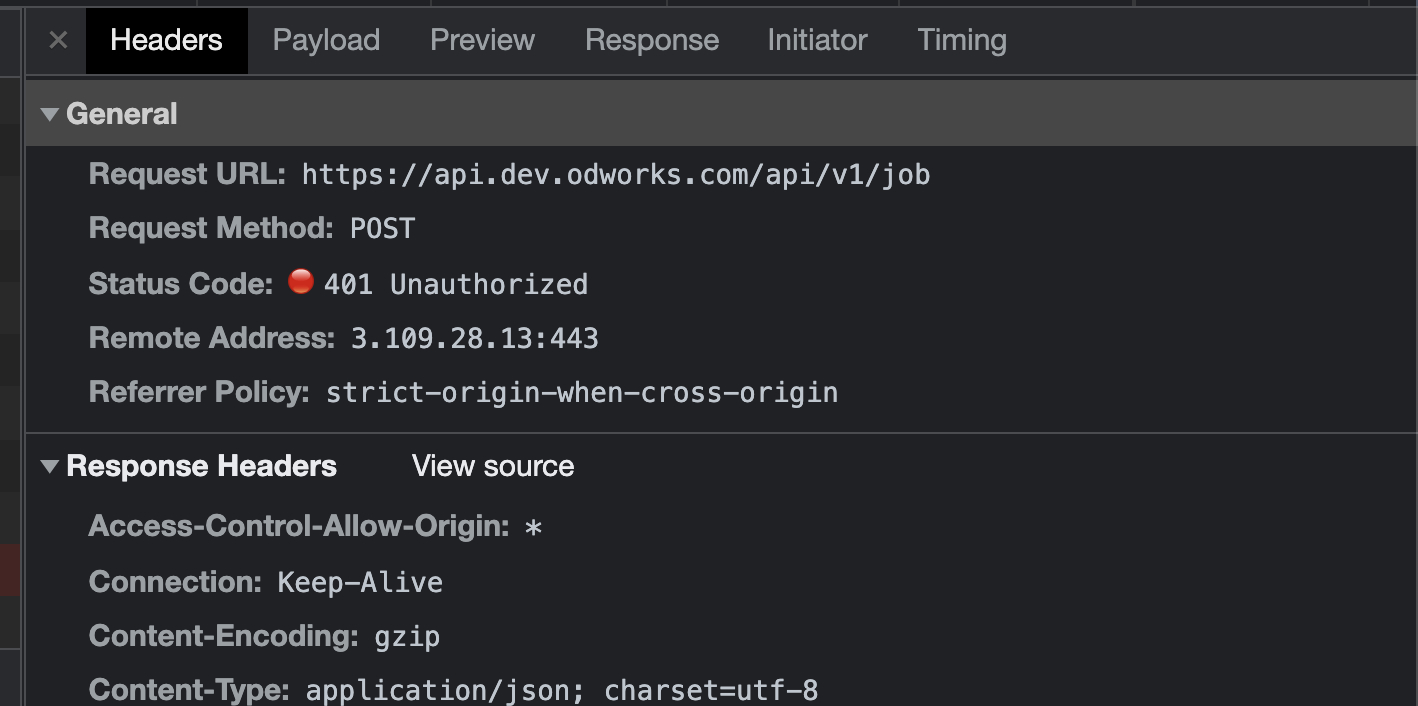Open the Preview tab
Image resolution: width=1418 pixels, height=706 pixels.
click(482, 40)
